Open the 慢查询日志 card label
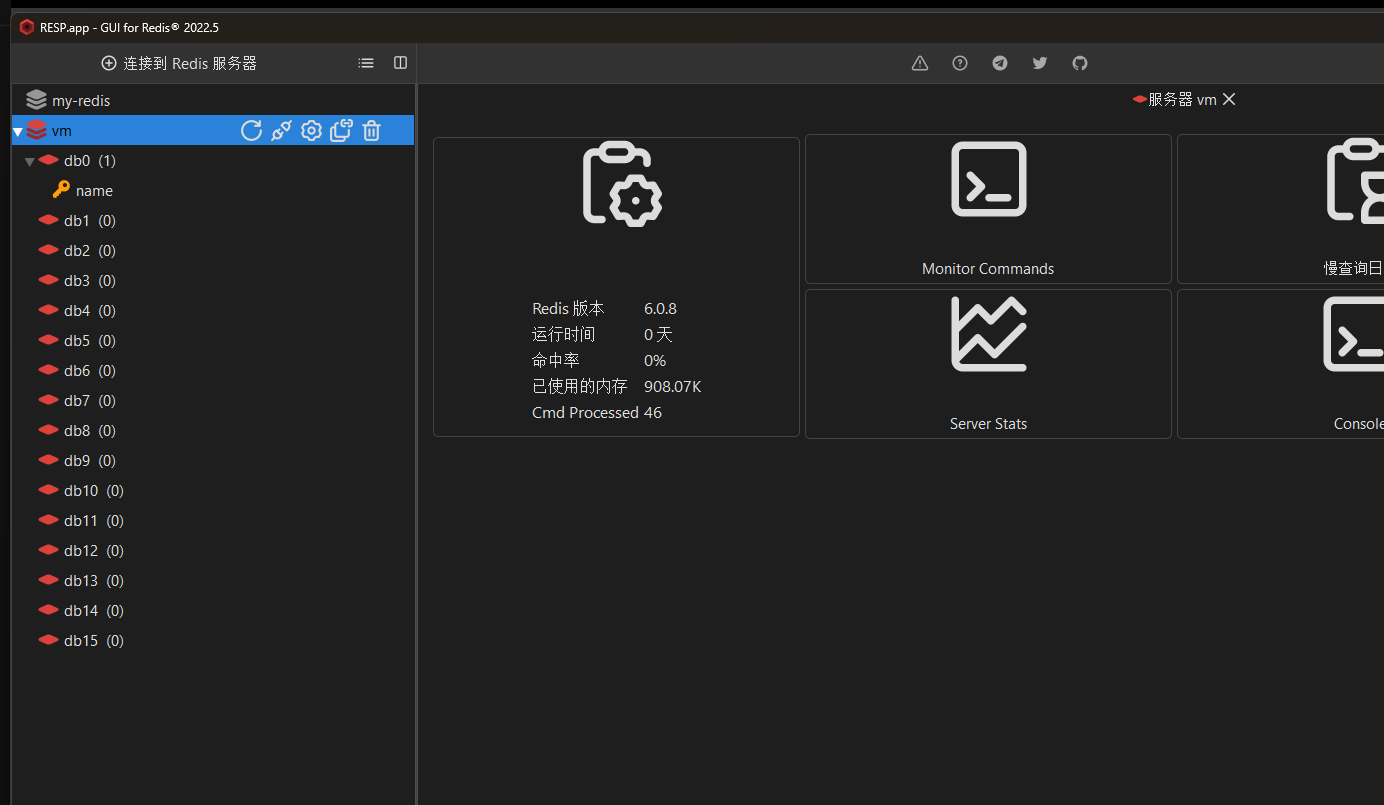Image resolution: width=1384 pixels, height=805 pixels. (1353, 269)
